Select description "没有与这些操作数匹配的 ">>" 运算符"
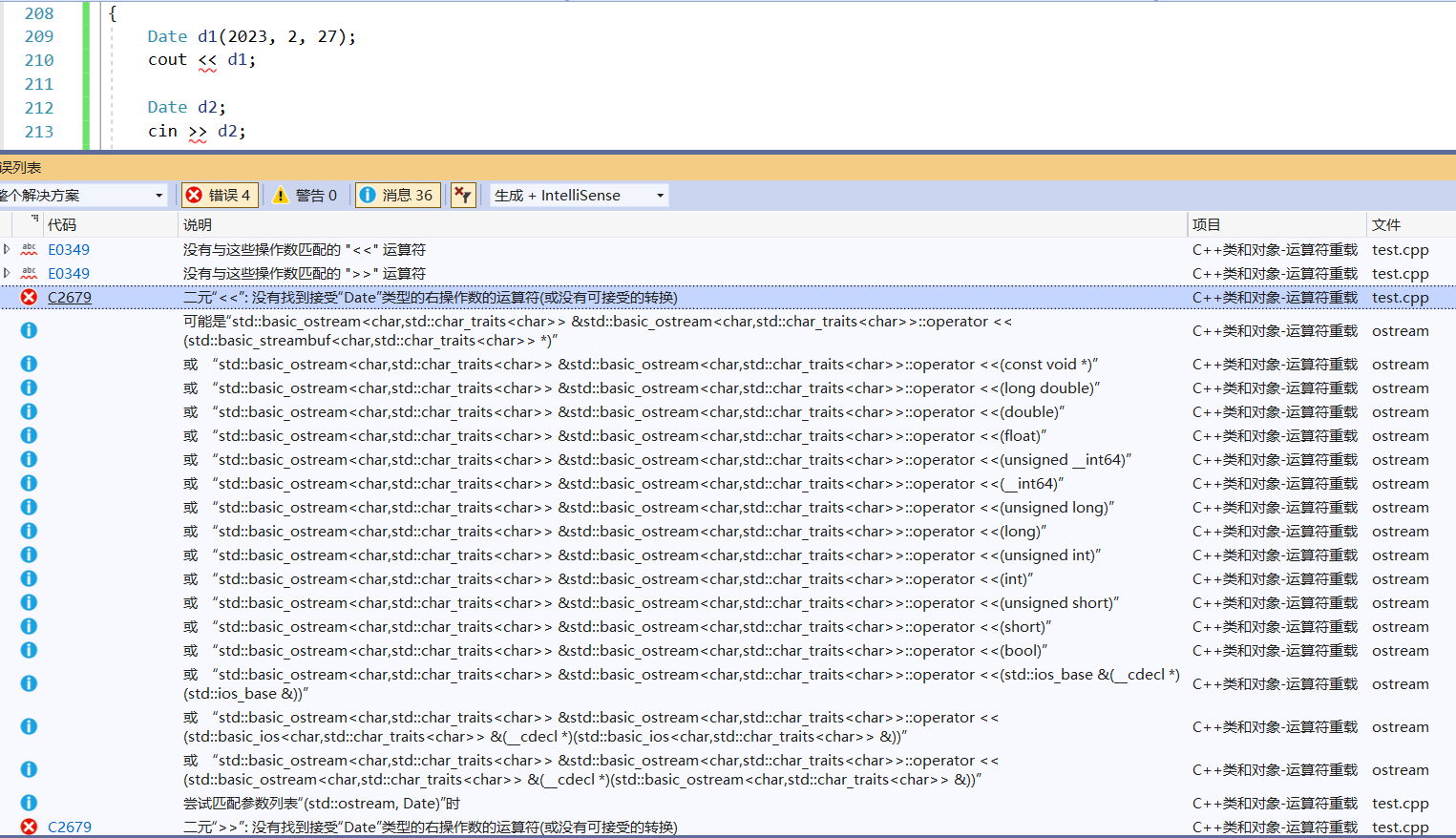The image size is (1456, 838). click(x=305, y=274)
